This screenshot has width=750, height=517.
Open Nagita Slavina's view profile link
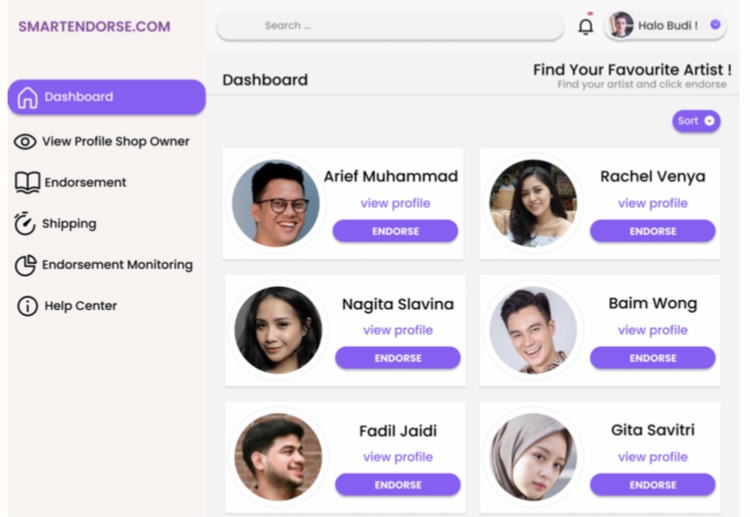397,330
